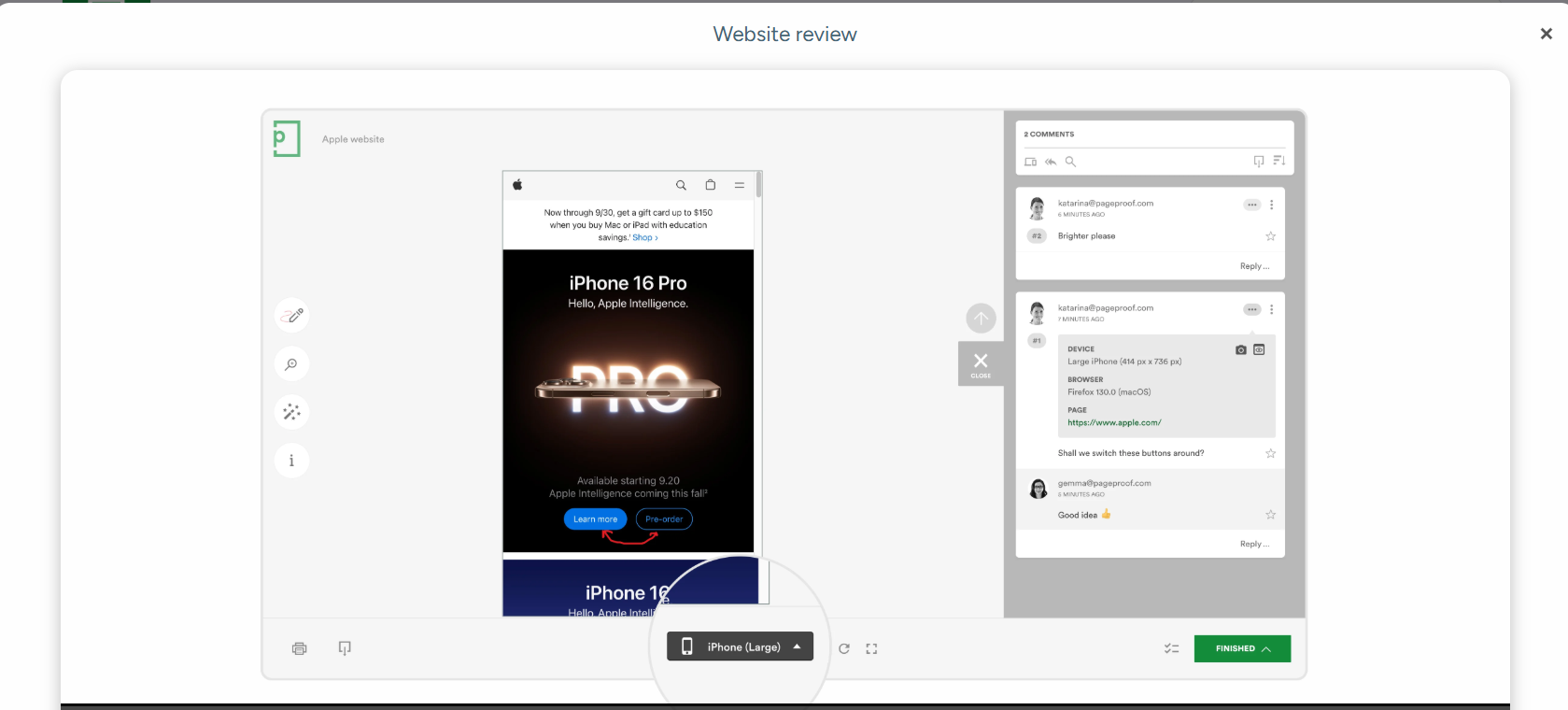The height and width of the screenshot is (710, 1568).
Task: Open kebab menu on Brighter please comment
Action: [1271, 205]
